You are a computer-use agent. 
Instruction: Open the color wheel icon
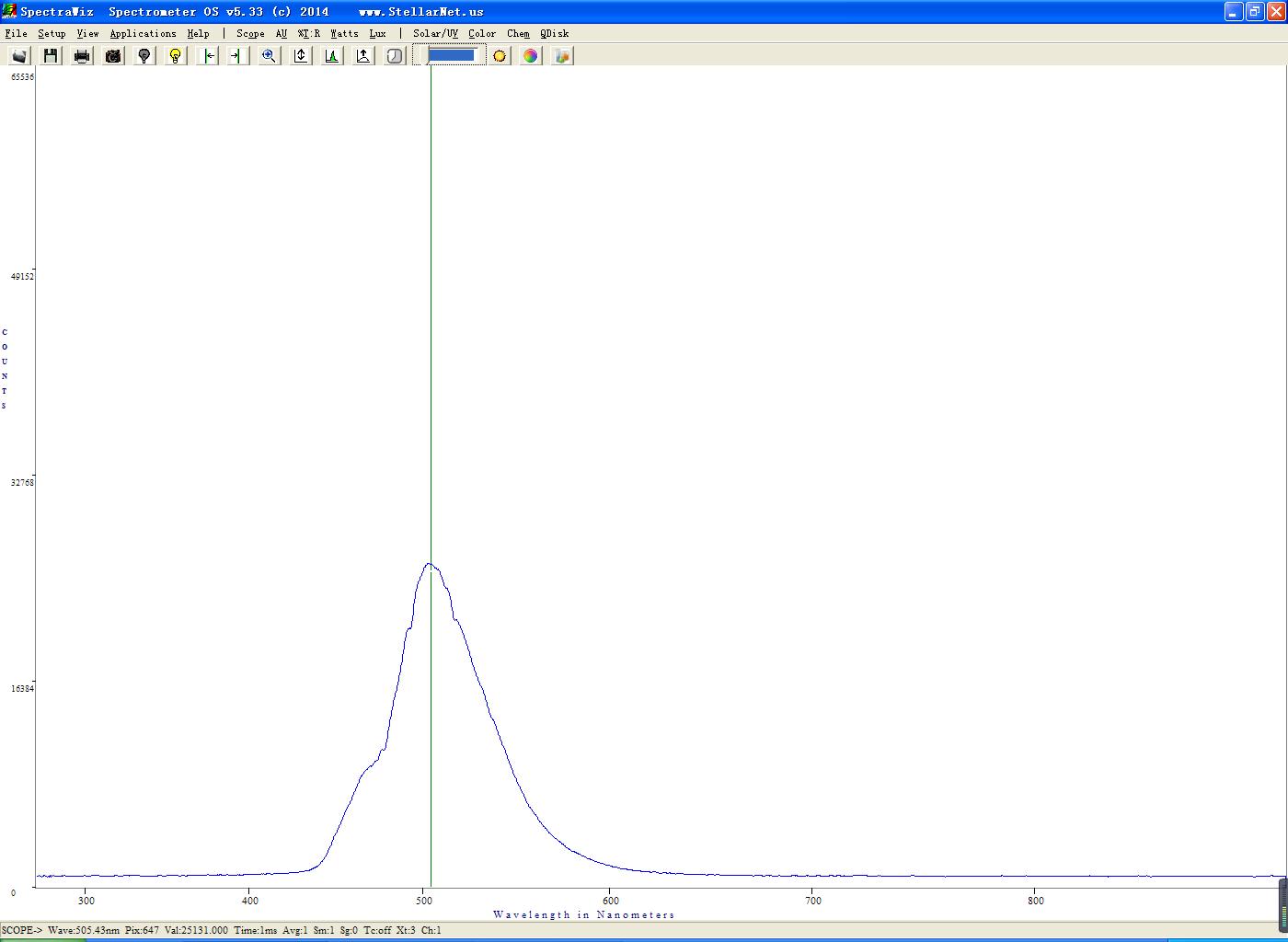(x=531, y=56)
